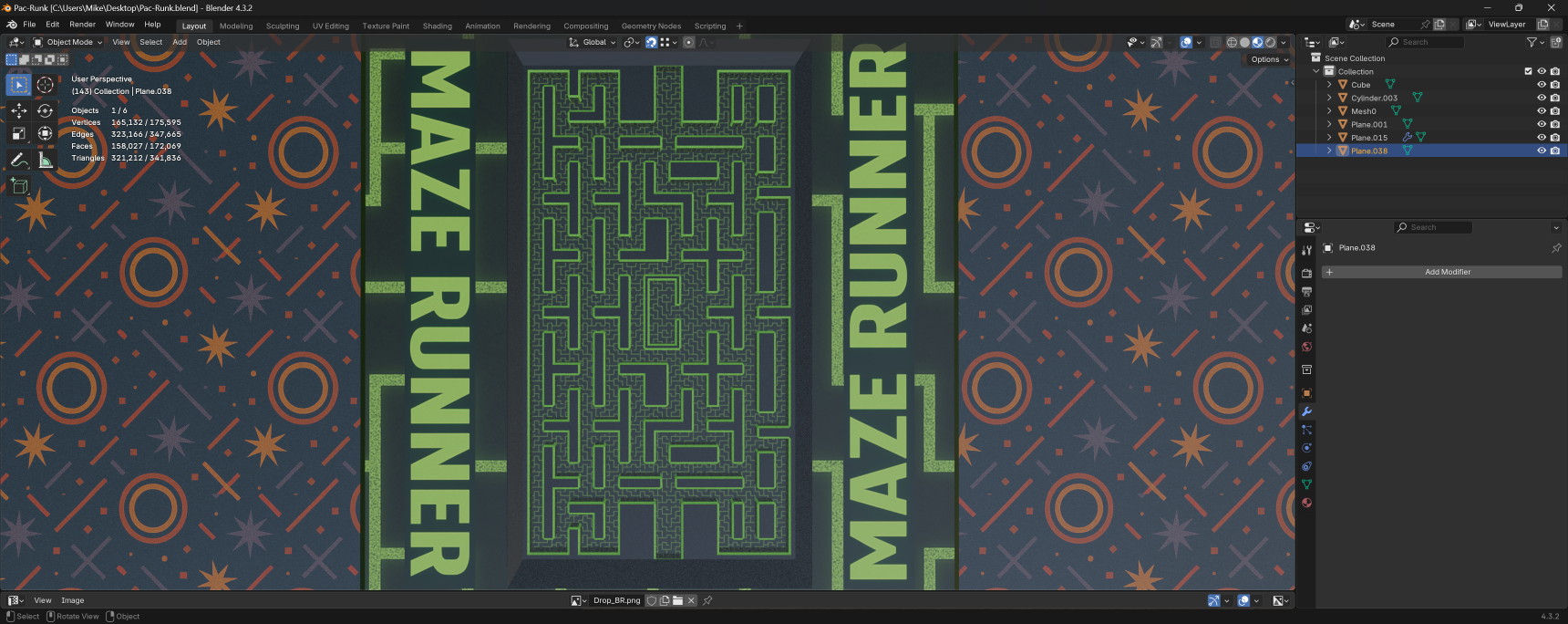The image size is (1568, 624).
Task: Open the View Layer properties tab
Action: point(1306,309)
